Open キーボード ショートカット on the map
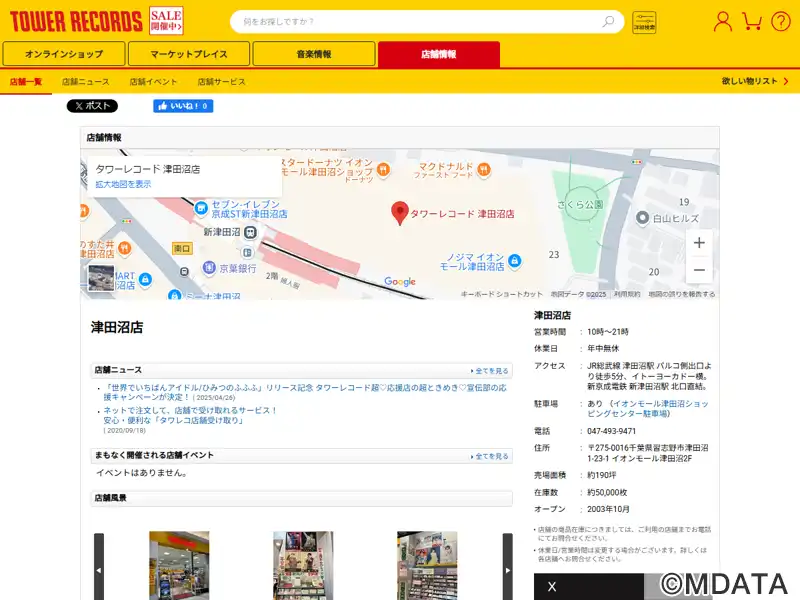800x600 pixels. point(502,294)
